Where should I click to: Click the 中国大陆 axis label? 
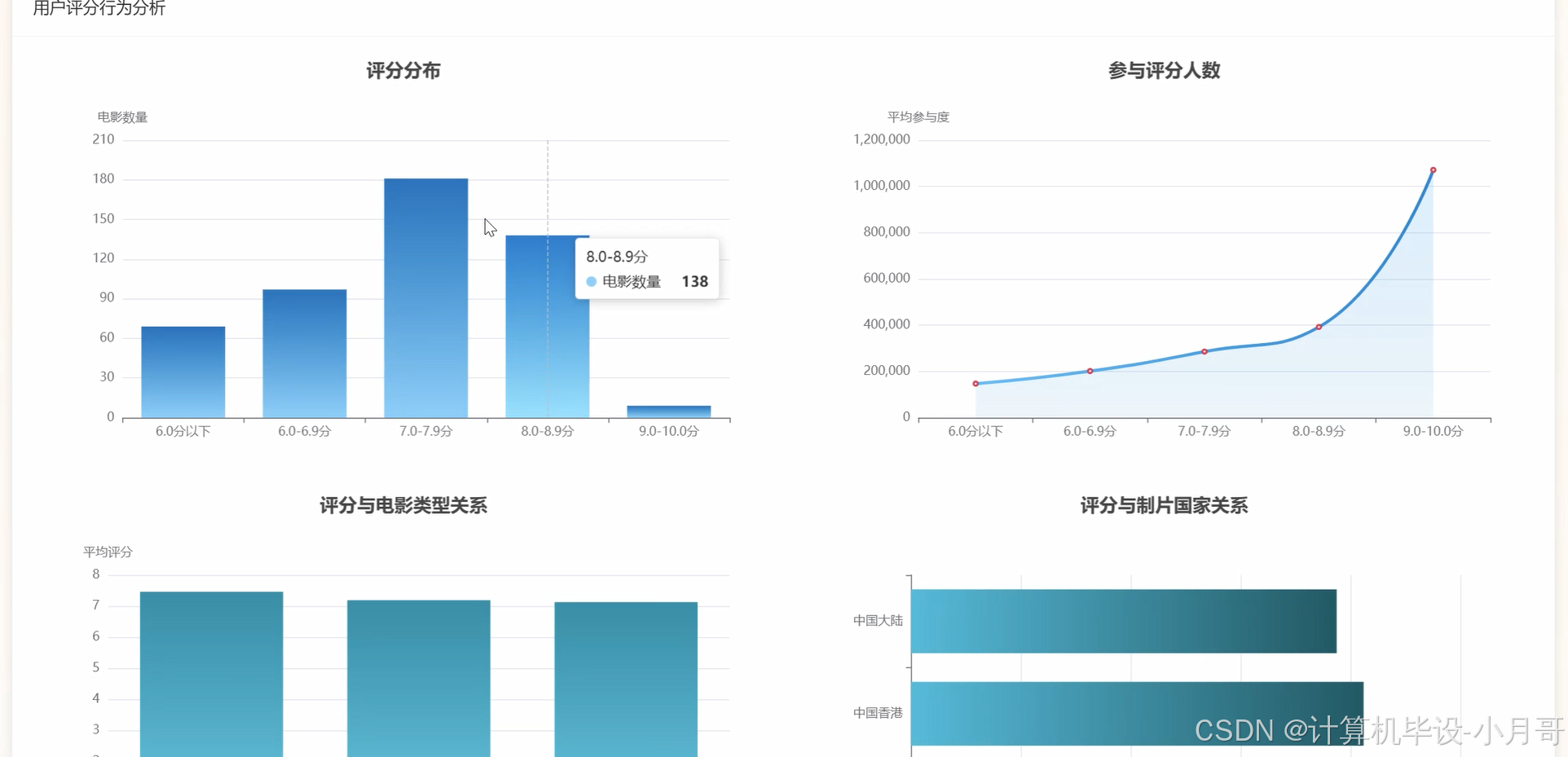click(878, 621)
